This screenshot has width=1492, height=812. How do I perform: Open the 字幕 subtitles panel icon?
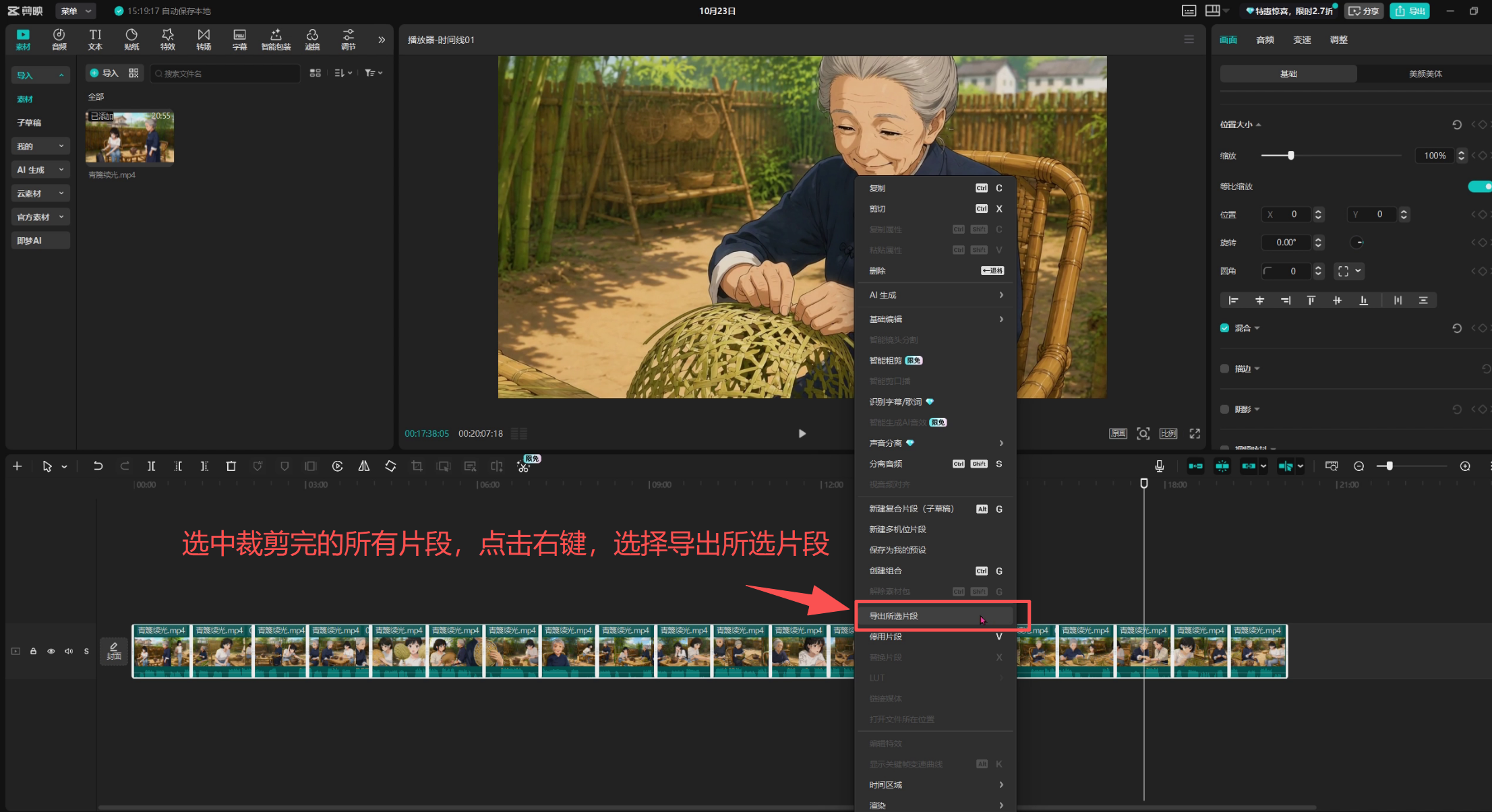point(239,39)
